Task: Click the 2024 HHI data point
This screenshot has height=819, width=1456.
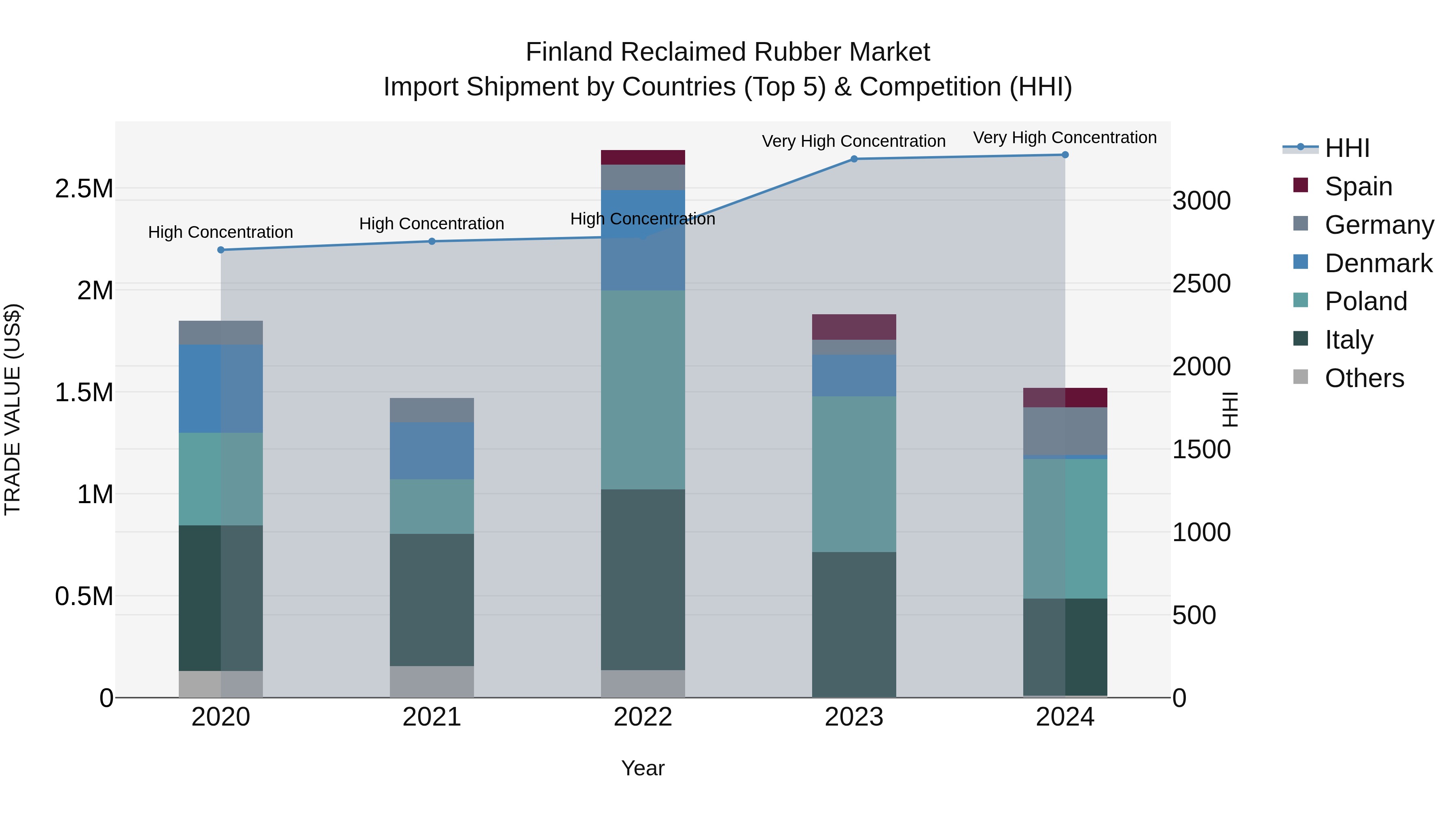Action: pyautogui.click(x=1065, y=155)
